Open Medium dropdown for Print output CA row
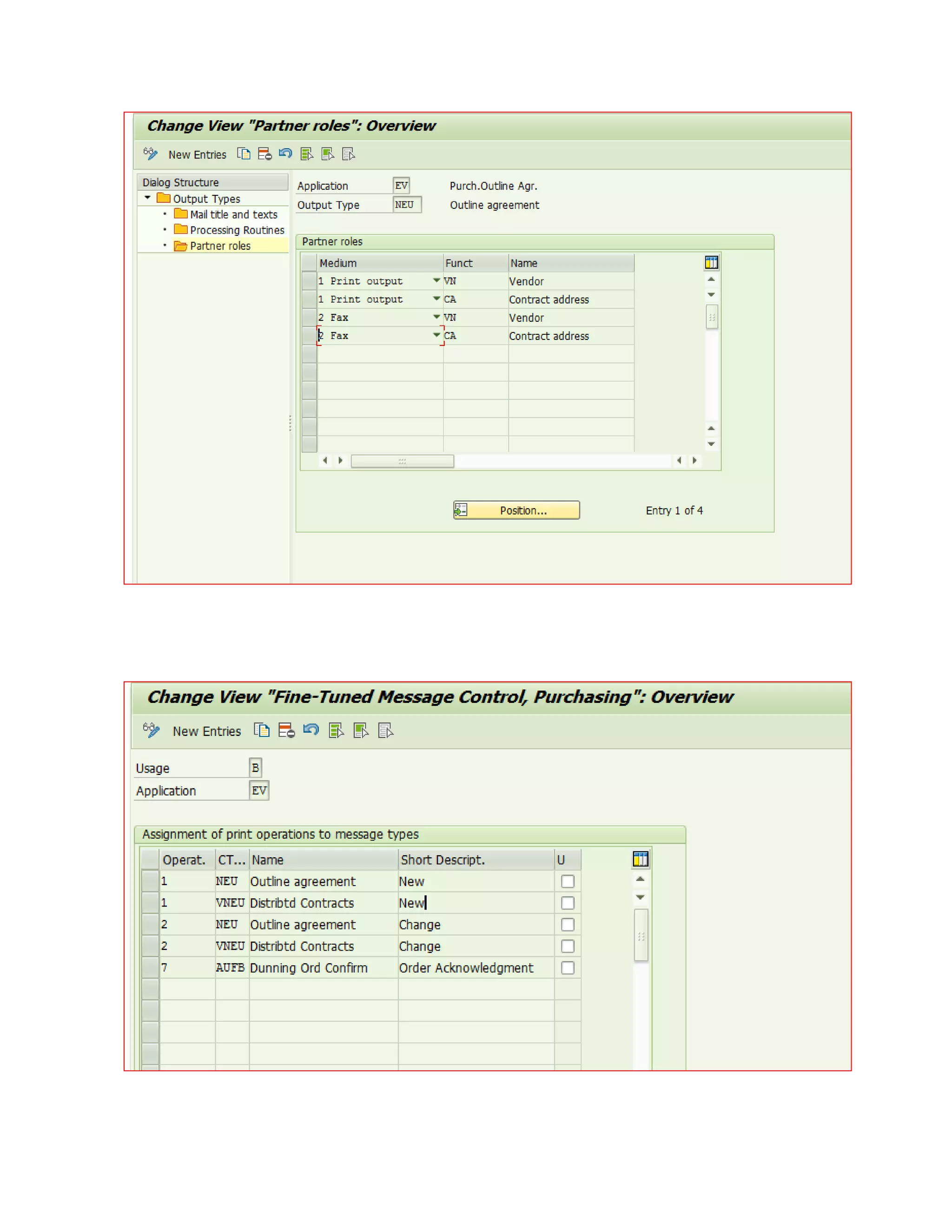952x1232 pixels. 436,298
